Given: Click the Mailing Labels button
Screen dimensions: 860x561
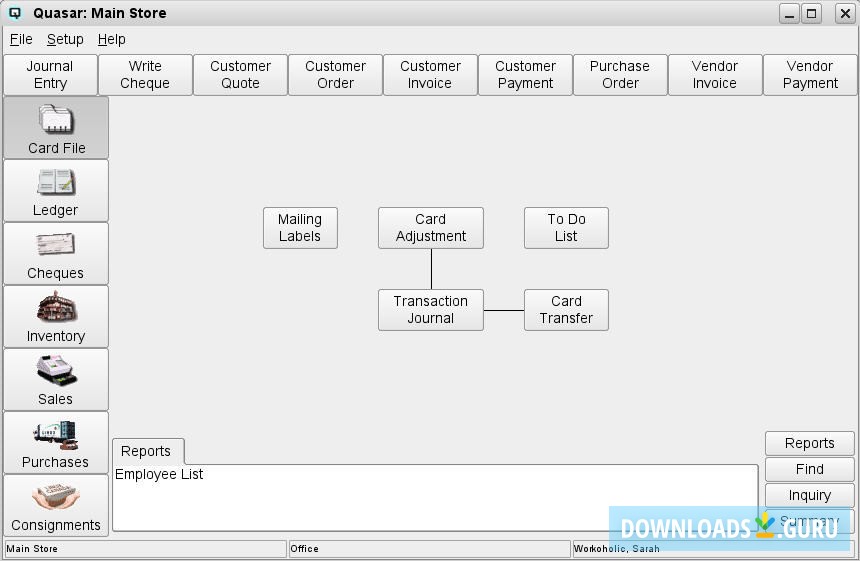Looking at the screenshot, I should pyautogui.click(x=300, y=228).
